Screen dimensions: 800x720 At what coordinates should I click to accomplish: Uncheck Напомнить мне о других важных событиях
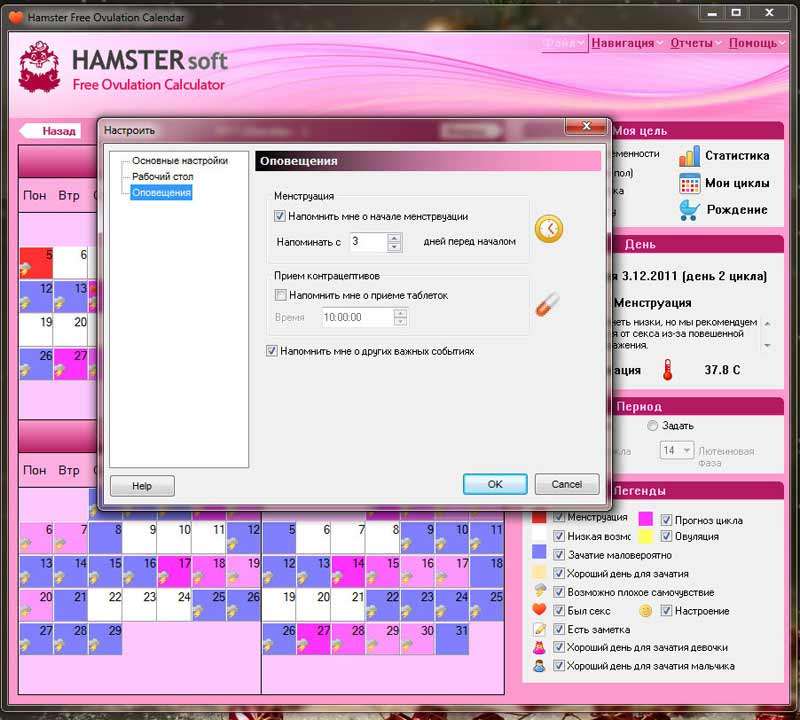pyautogui.click(x=271, y=351)
